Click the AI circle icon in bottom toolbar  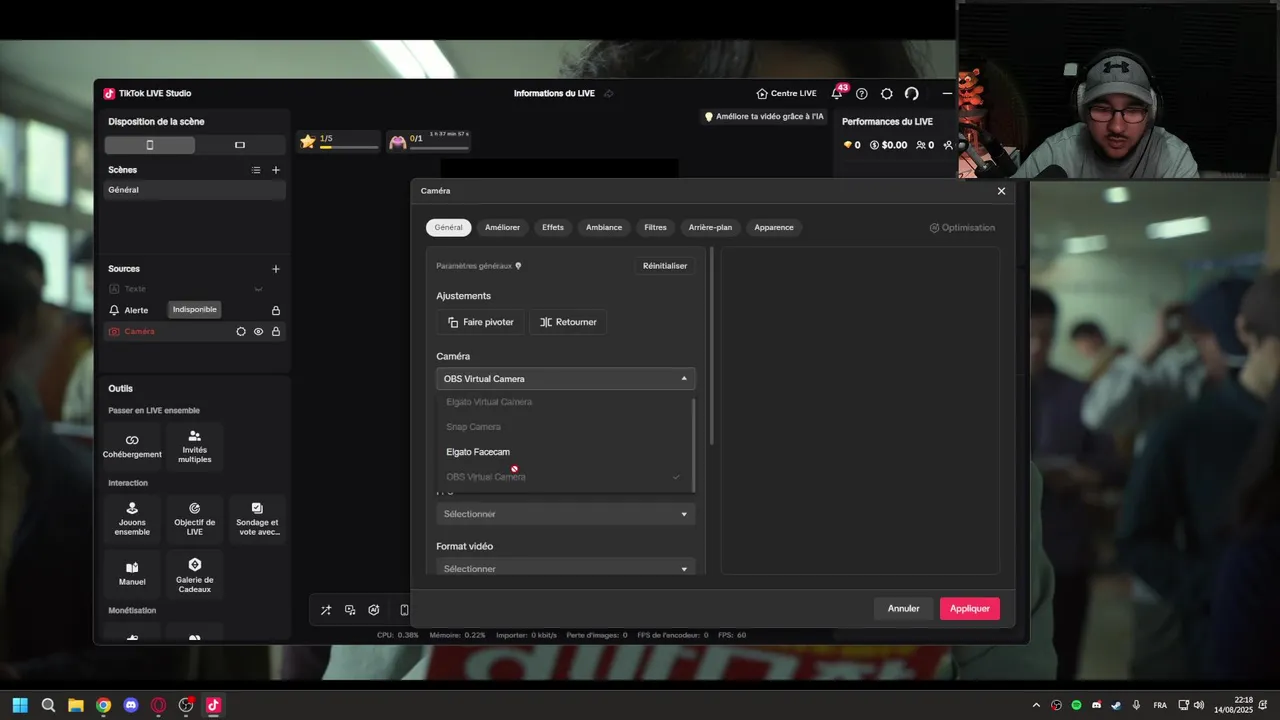(374, 610)
